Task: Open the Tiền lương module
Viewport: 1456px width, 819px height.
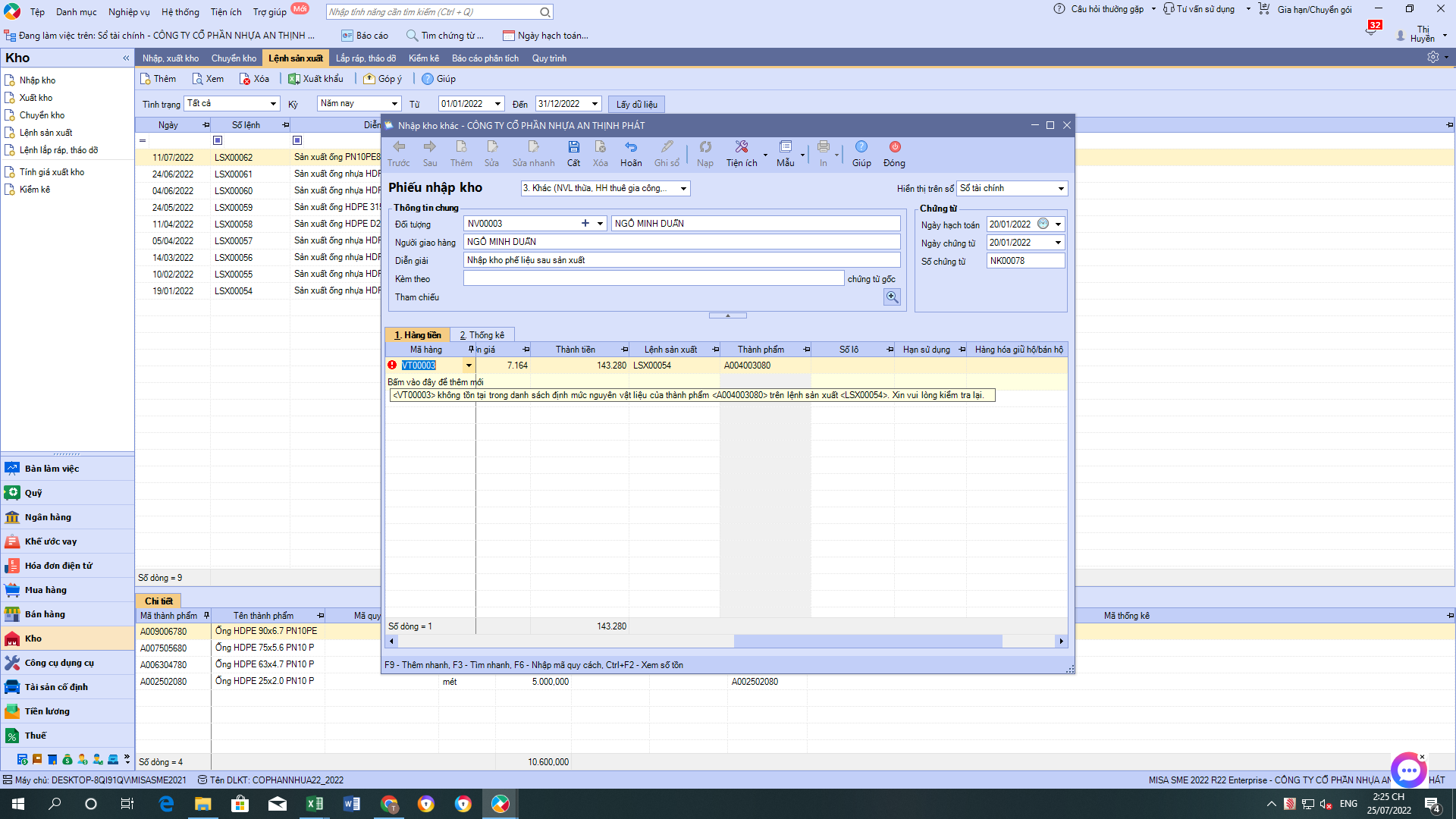Action: tap(67, 711)
